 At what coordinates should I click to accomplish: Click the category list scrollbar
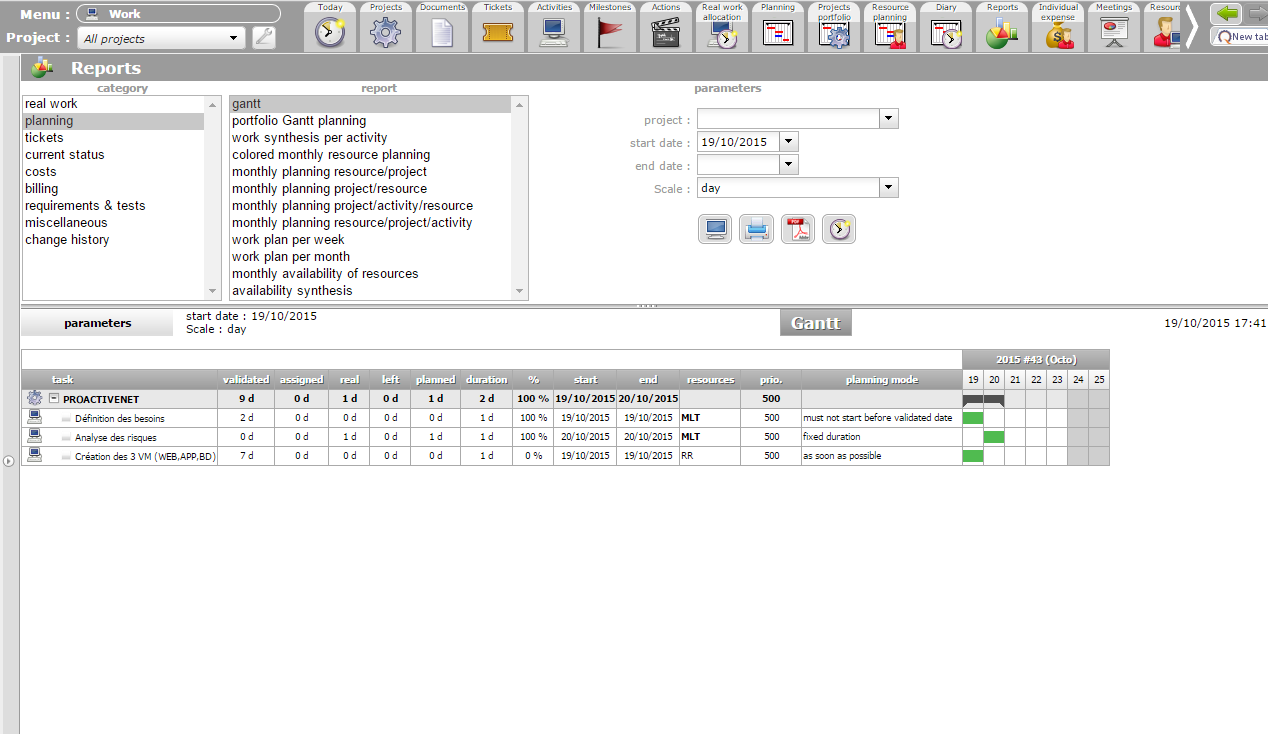(212, 197)
